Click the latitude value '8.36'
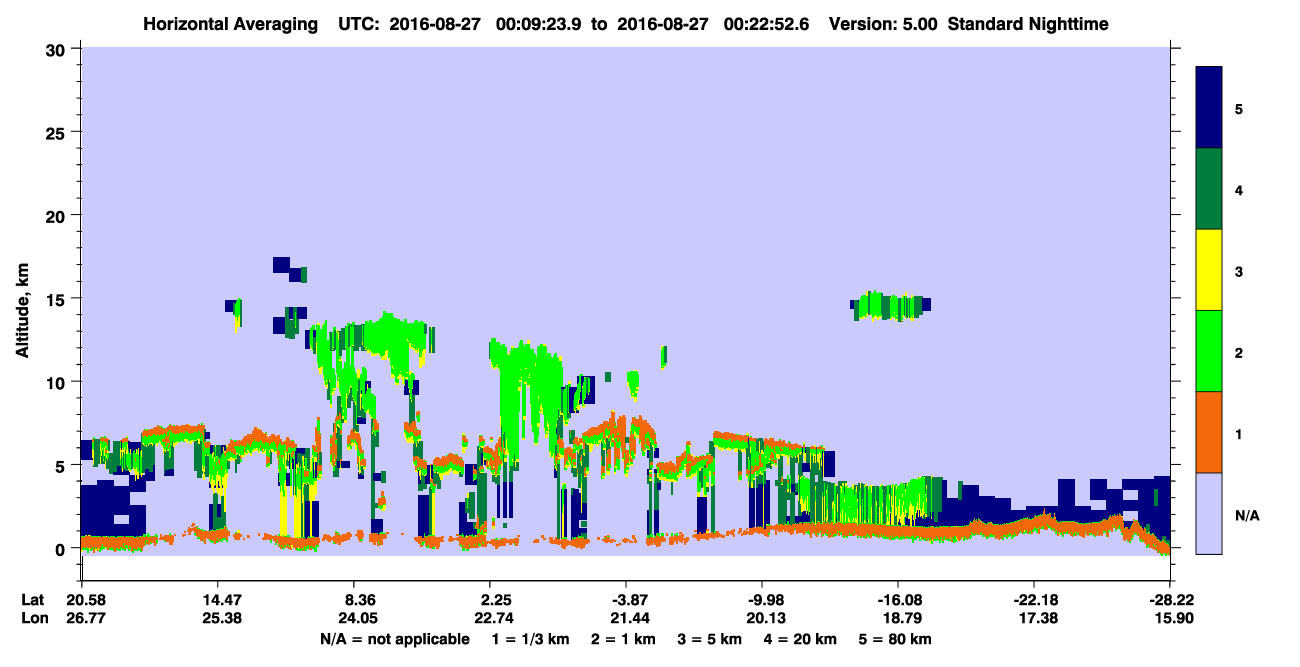This screenshot has width=1300, height=667. click(357, 600)
